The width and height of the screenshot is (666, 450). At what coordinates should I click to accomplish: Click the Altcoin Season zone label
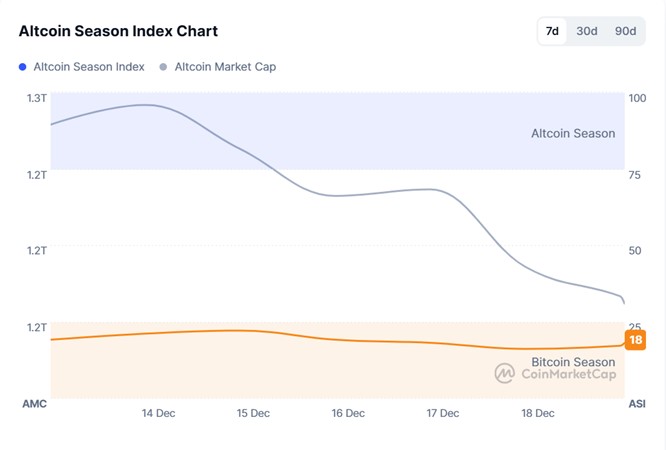click(x=573, y=133)
